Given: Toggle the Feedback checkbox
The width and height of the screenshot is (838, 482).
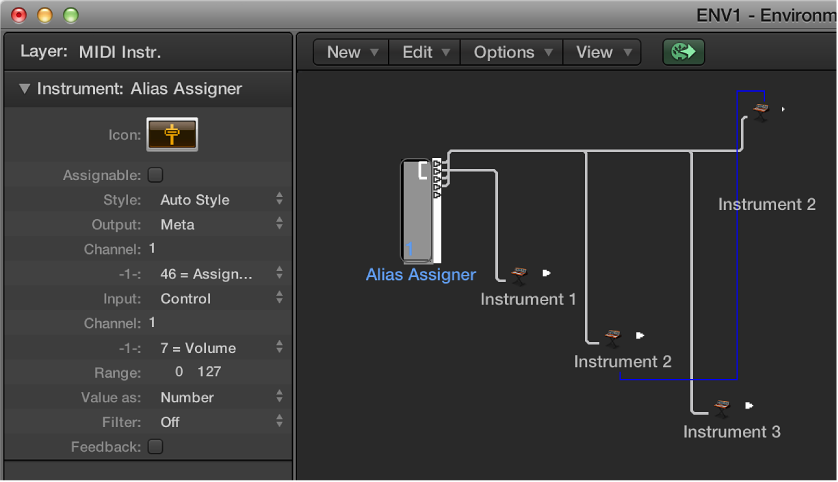Looking at the screenshot, I should coord(156,446).
